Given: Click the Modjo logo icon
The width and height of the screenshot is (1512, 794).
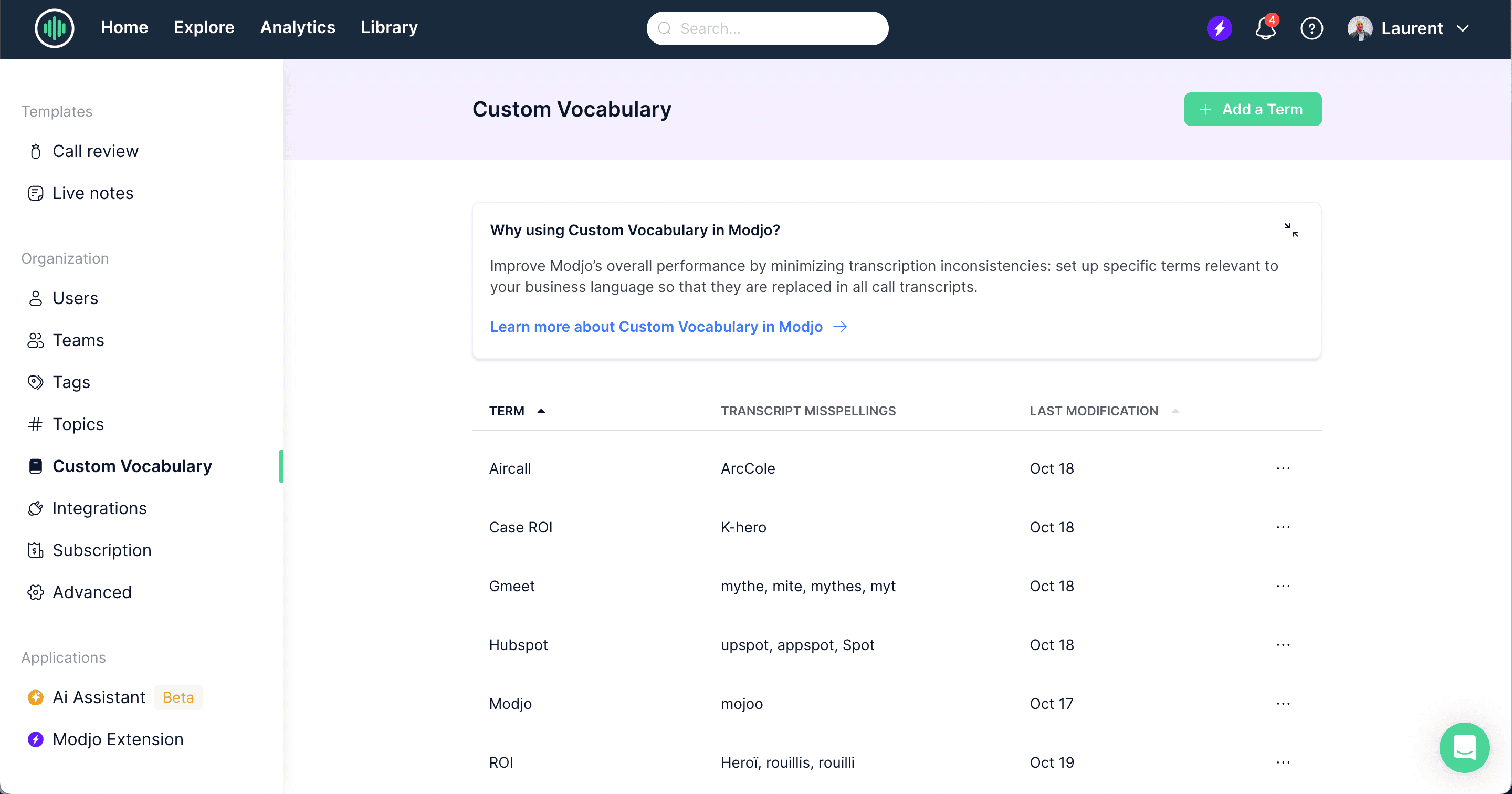Looking at the screenshot, I should coord(54,28).
